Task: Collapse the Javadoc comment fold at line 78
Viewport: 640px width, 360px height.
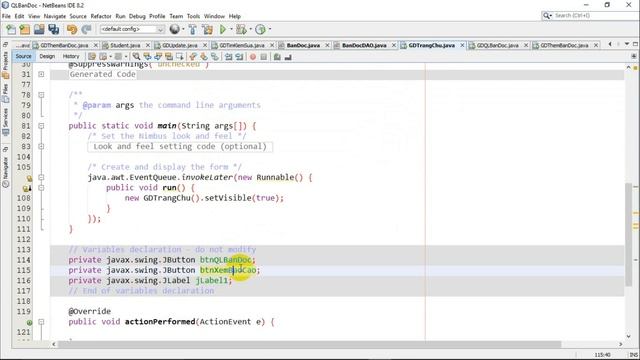Action: tap(41, 95)
